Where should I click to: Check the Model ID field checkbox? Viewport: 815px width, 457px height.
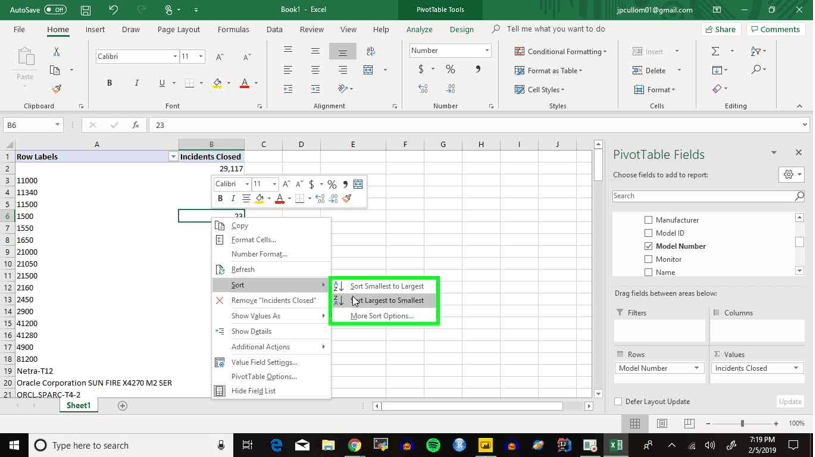648,233
